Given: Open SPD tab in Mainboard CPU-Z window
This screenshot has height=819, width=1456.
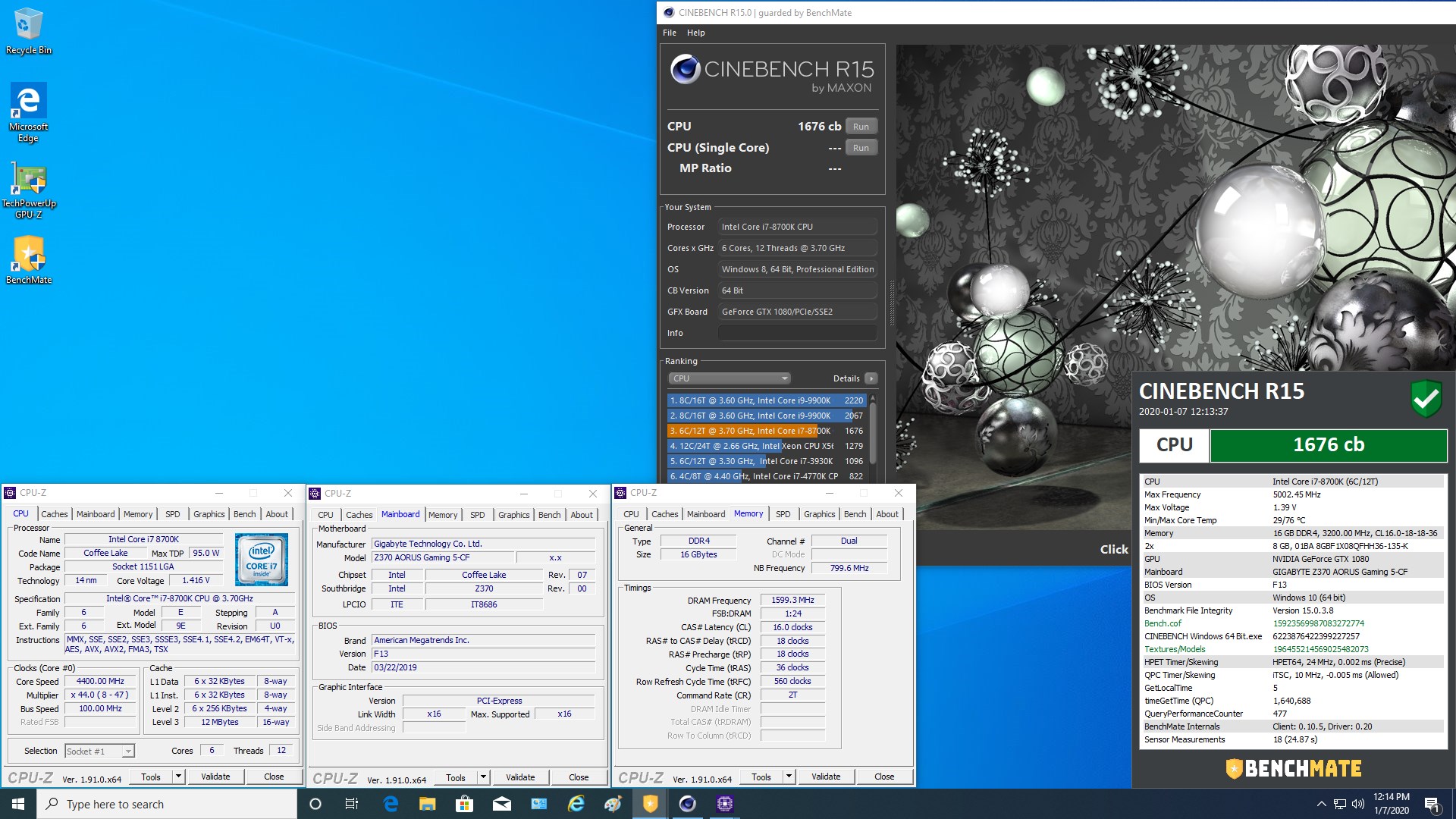Looking at the screenshot, I should [x=477, y=515].
